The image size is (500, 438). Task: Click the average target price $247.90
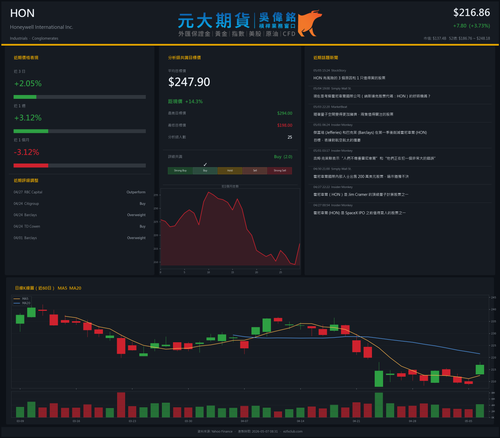click(189, 82)
